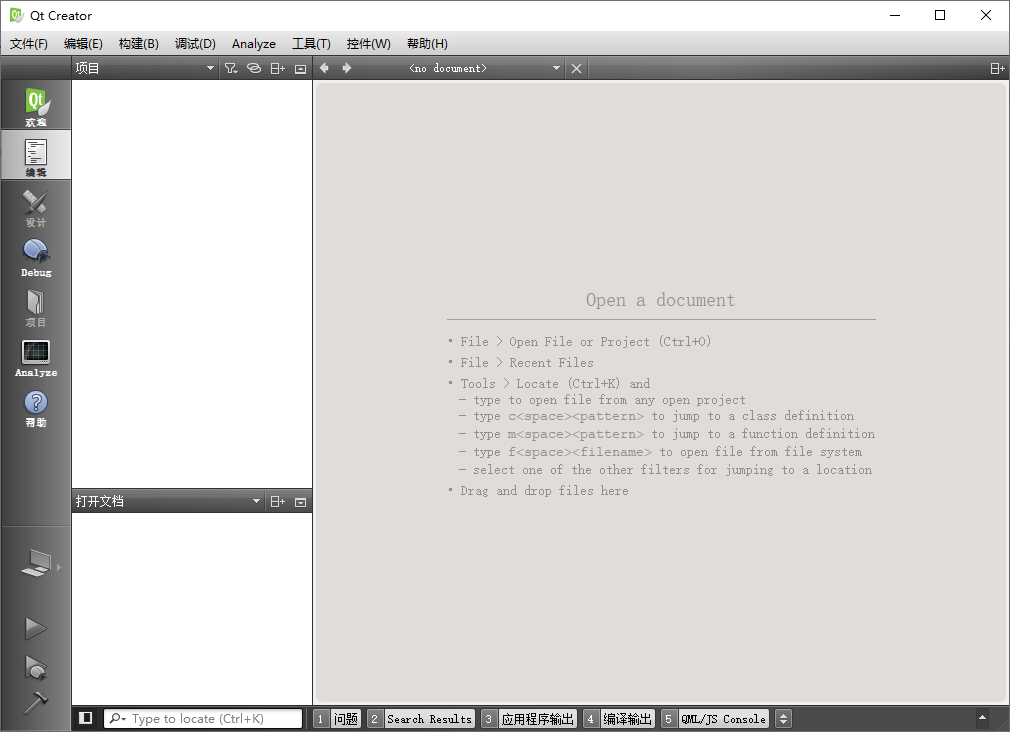Open output pane list stepper
The height and width of the screenshot is (732, 1010).
coord(783,718)
